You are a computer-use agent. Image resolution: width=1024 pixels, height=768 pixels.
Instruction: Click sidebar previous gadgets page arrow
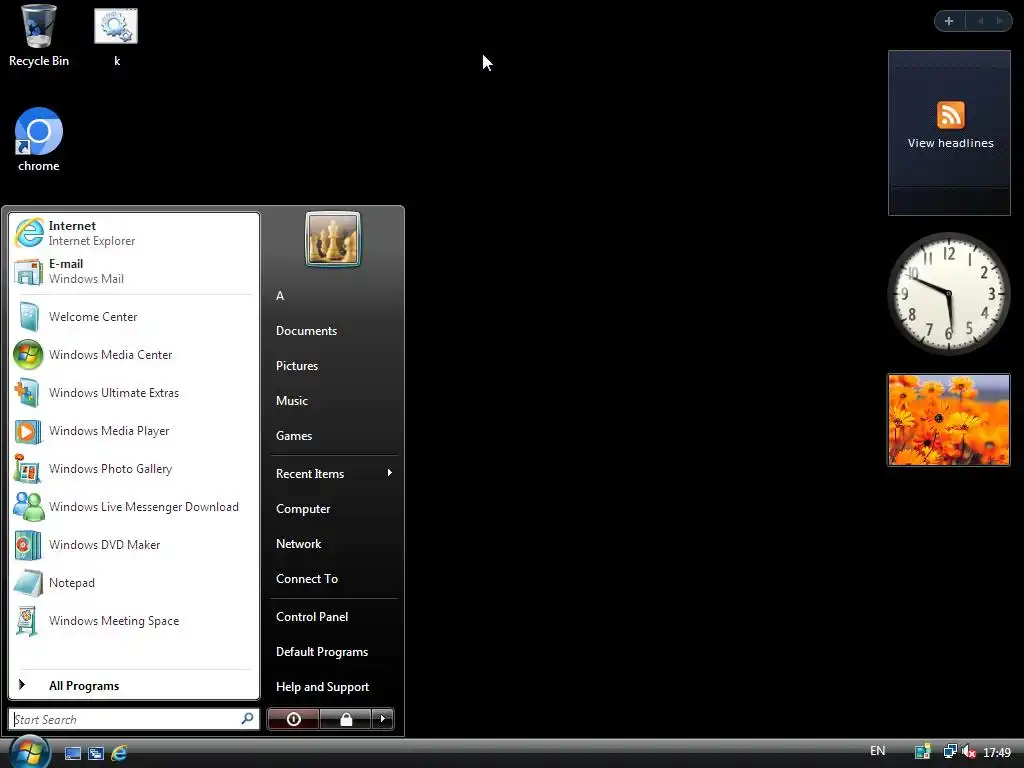point(980,21)
